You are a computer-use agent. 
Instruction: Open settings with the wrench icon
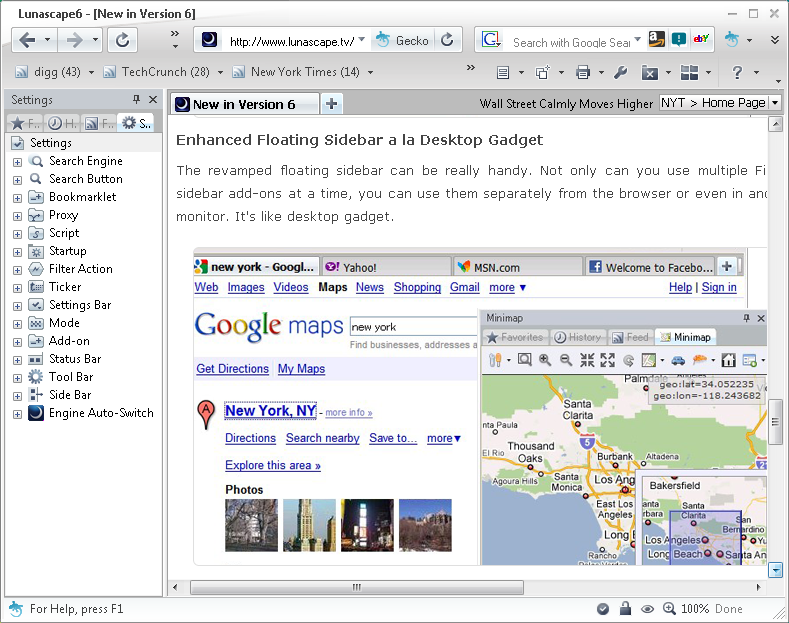pyautogui.click(x=620, y=73)
